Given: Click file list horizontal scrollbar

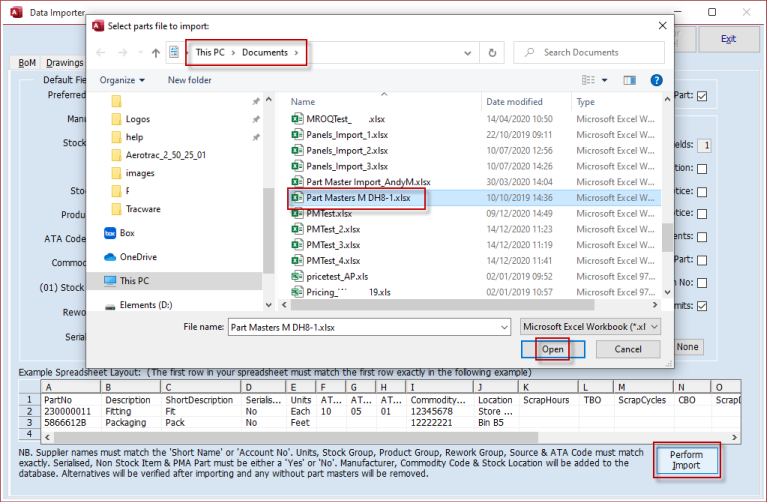Looking at the screenshot, I should pos(442,305).
